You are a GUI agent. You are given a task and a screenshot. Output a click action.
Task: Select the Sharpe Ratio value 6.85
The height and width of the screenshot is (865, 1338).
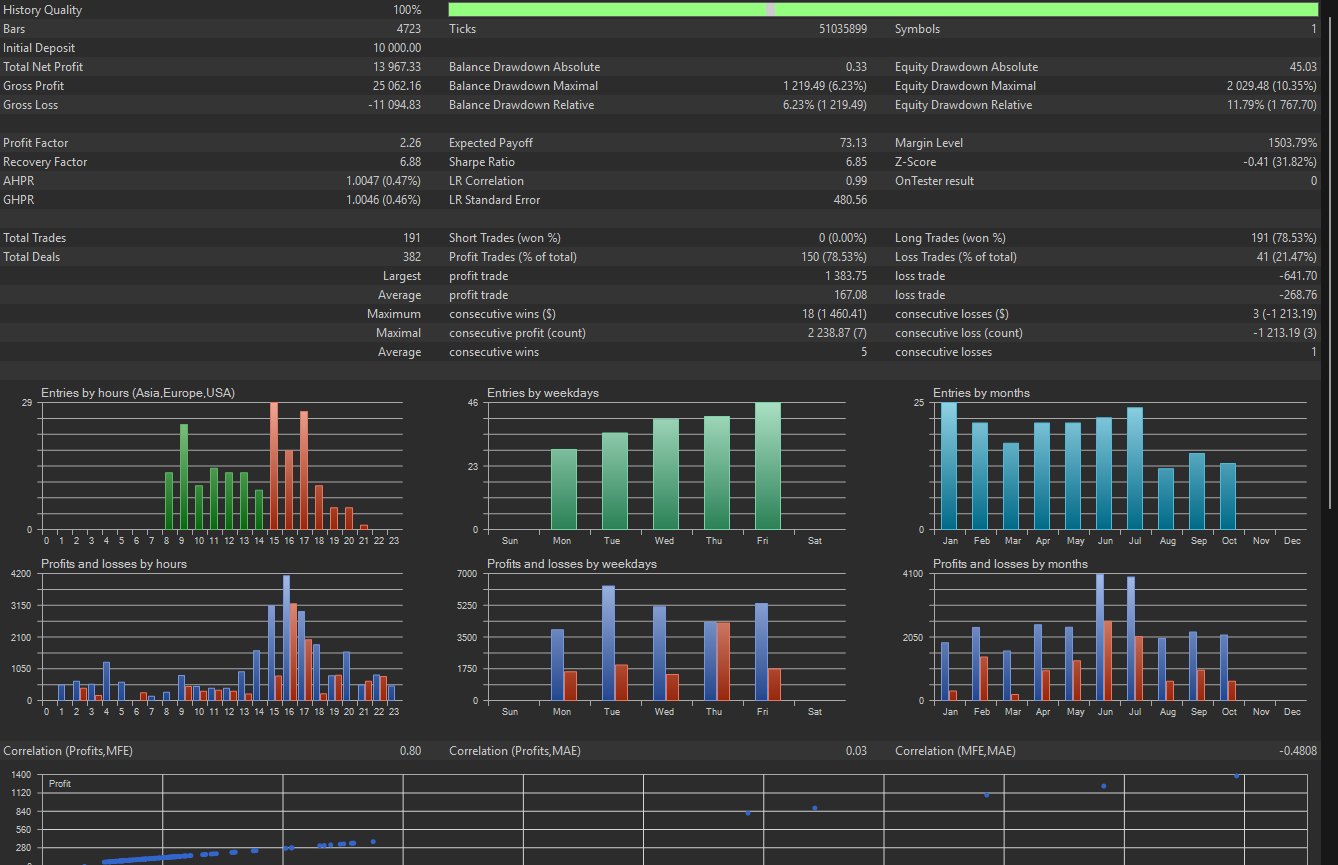point(855,162)
